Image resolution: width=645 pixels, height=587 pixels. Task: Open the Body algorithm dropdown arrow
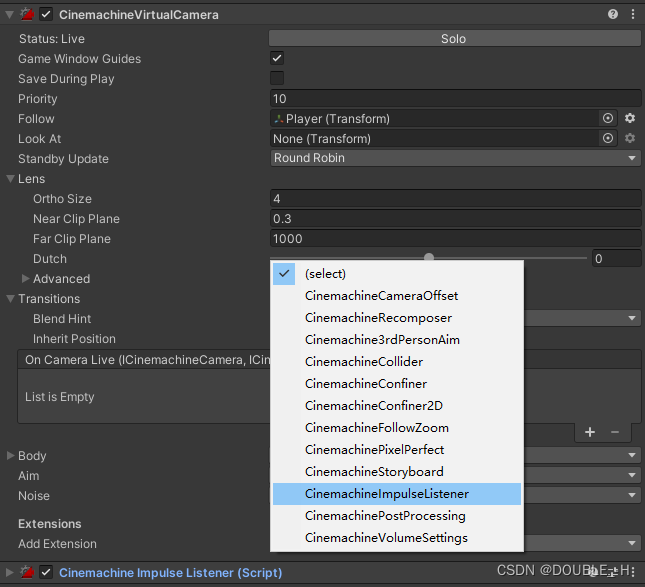pos(632,455)
